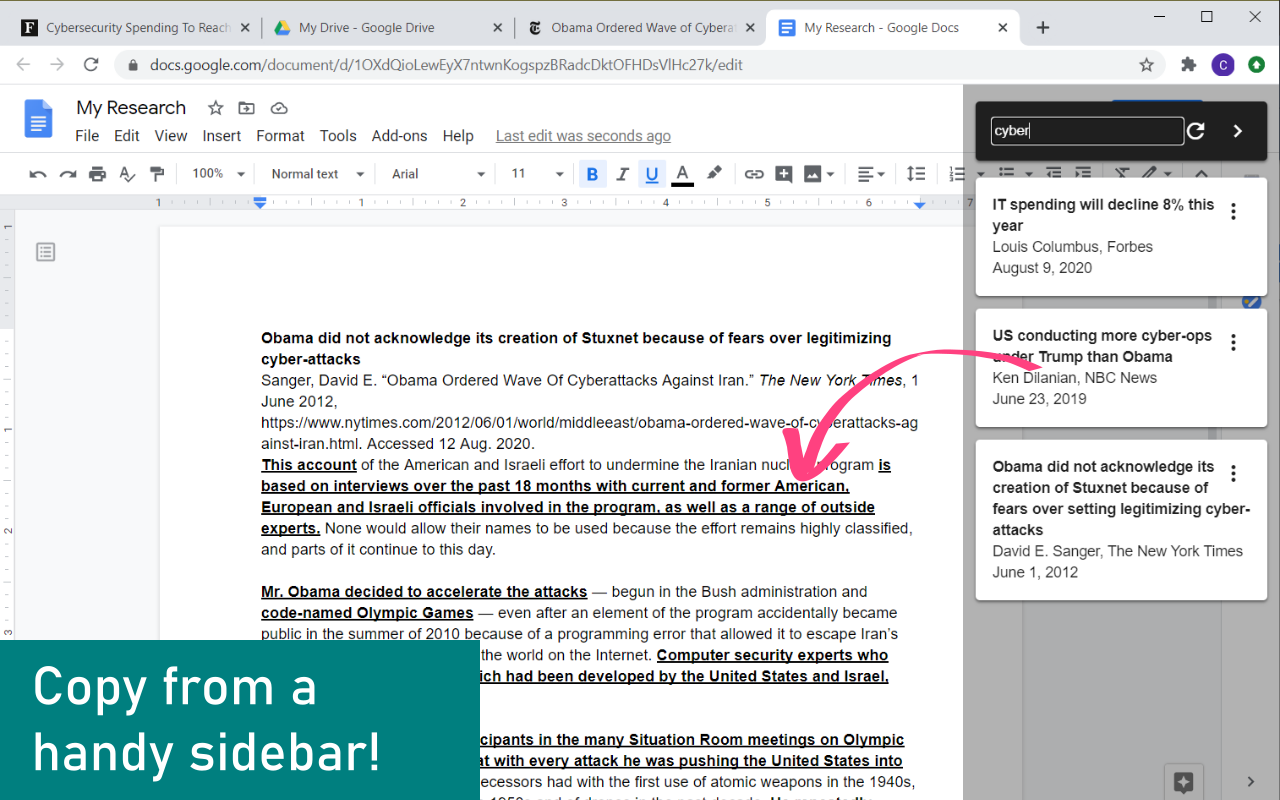1280x800 pixels.
Task: Click the Undo icon in Docs toolbar
Action: pos(38,174)
